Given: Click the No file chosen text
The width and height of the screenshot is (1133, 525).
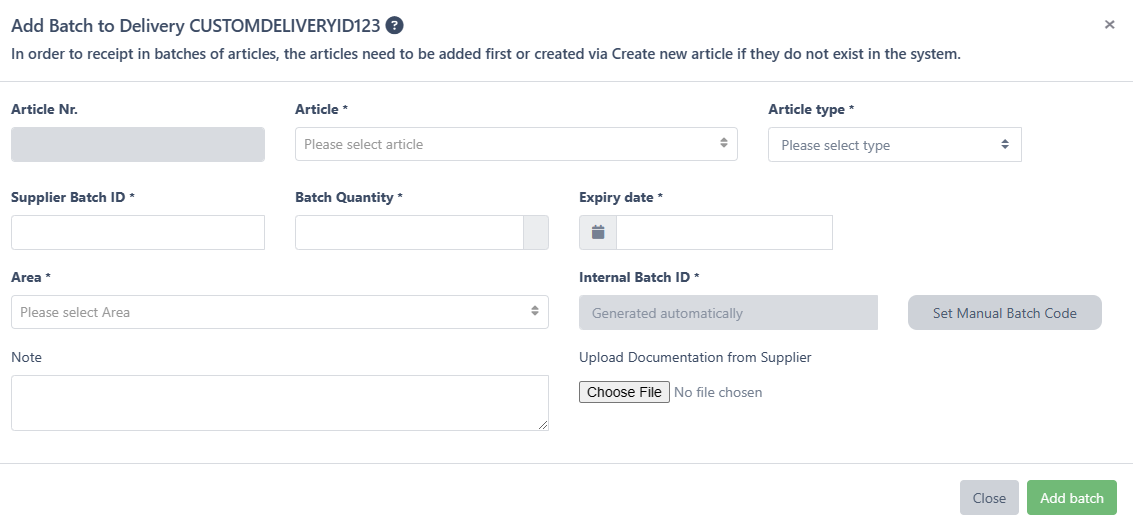Looking at the screenshot, I should pyautogui.click(x=718, y=392).
